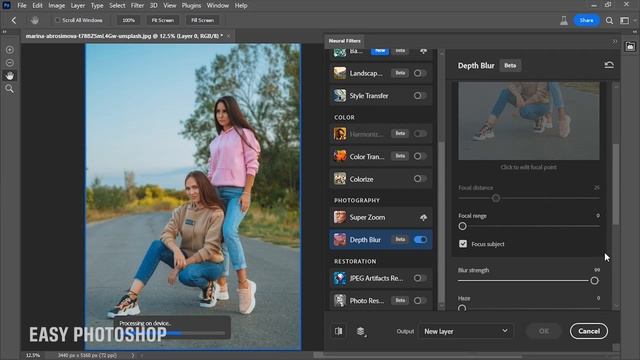Click the OK button
Viewport: 640px width, 360px height.
coord(544,331)
